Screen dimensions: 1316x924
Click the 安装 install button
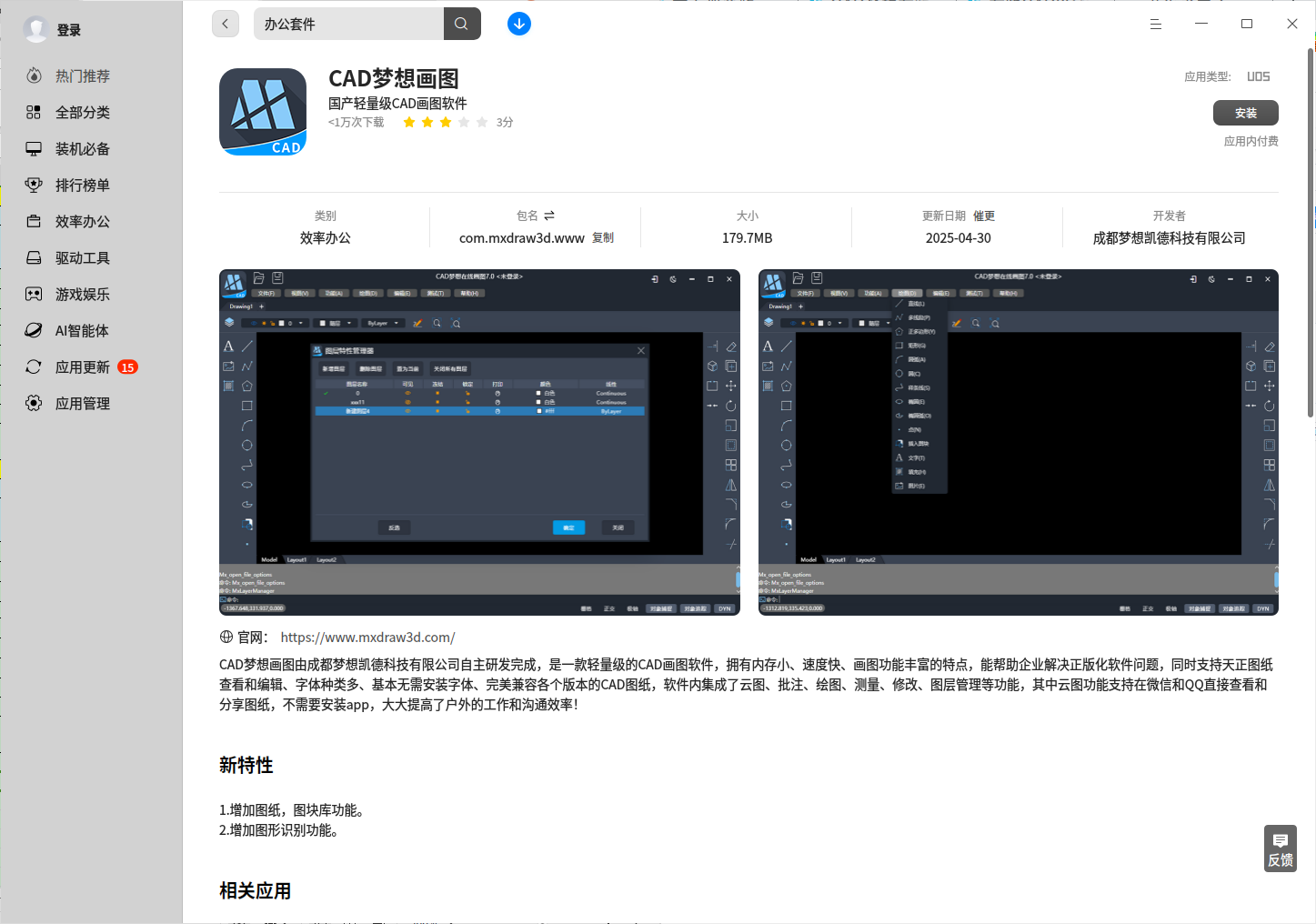coord(1246,113)
